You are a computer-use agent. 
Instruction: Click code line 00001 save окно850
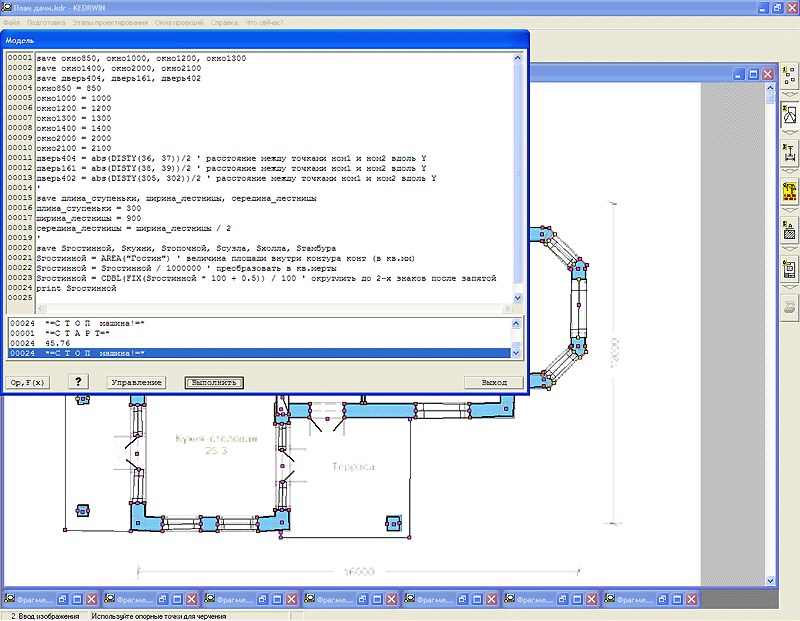[x=141, y=58]
